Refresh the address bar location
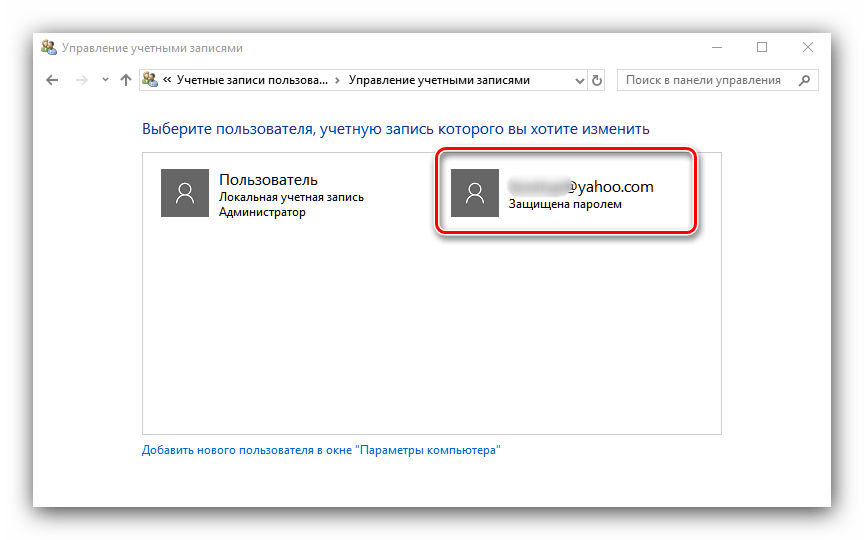 598,81
